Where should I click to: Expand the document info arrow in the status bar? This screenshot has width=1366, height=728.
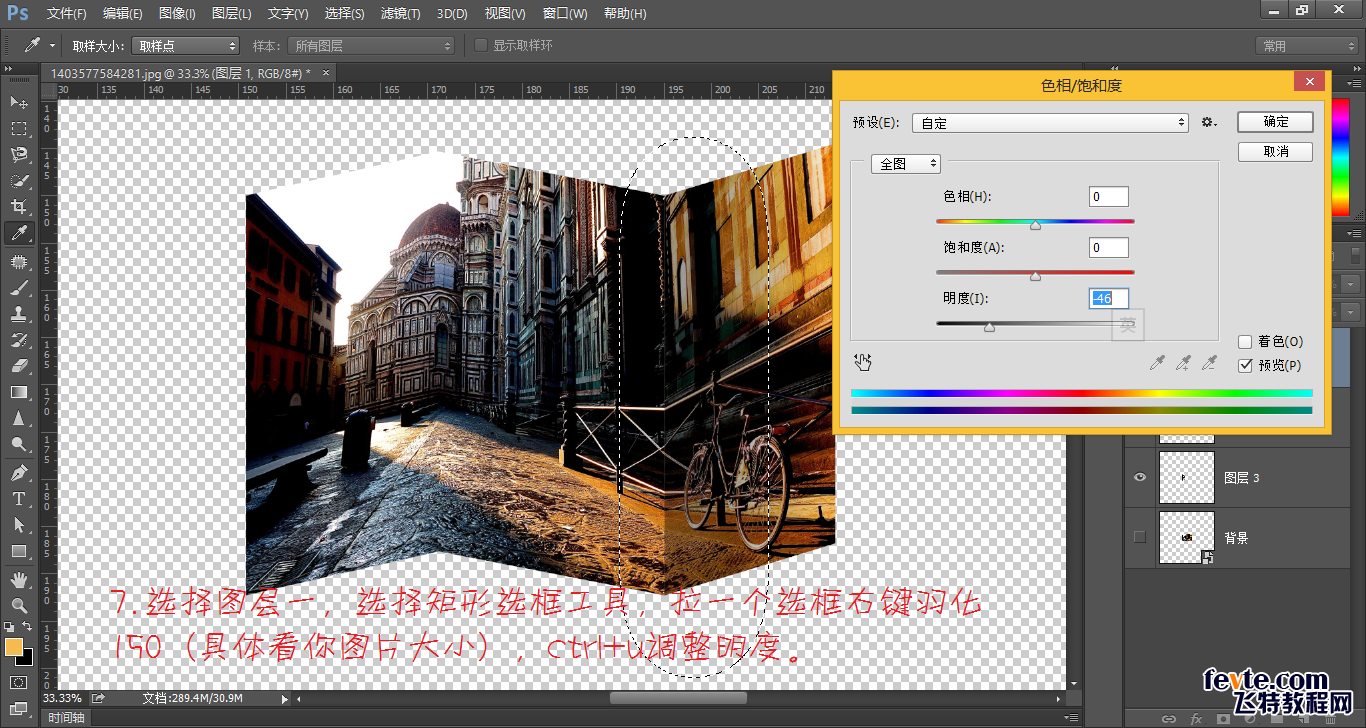286,699
